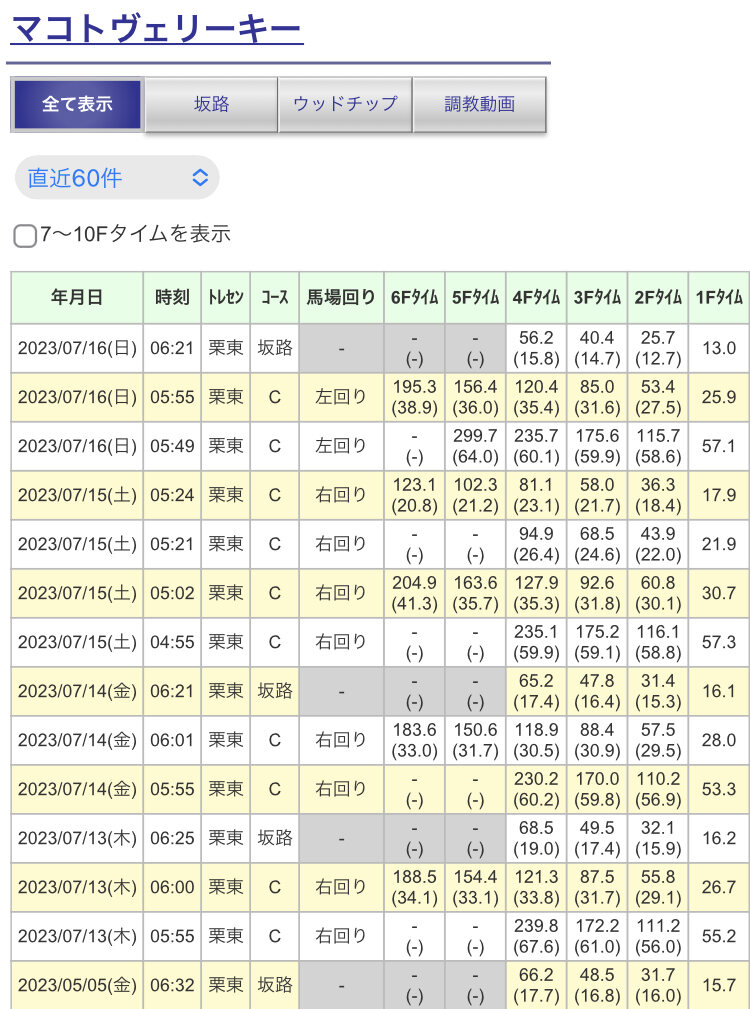Click 6F time 188.5 (34.1)
The height and width of the screenshot is (1009, 750).
click(x=415, y=887)
